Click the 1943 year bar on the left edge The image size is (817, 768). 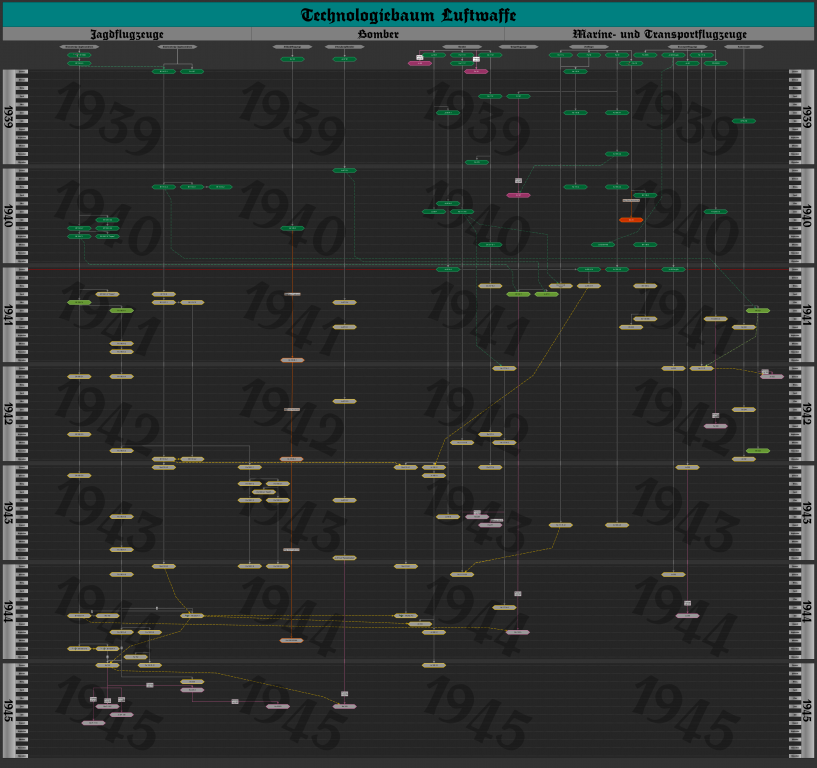pyautogui.click(x=9, y=513)
